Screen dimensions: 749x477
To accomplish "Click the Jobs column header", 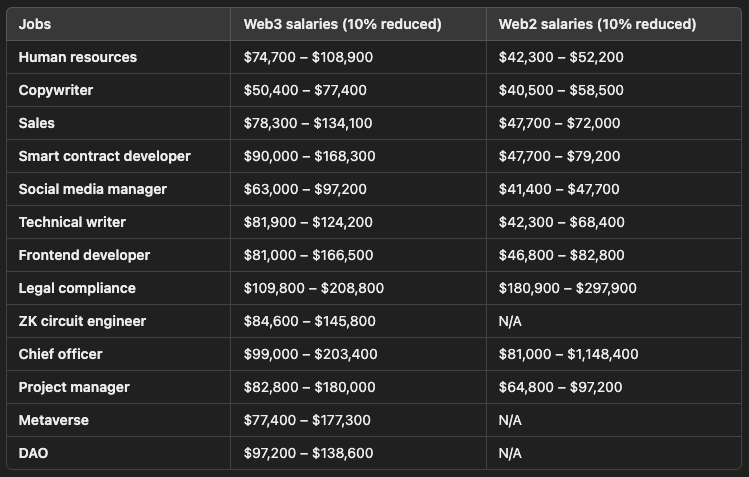I will [34, 24].
